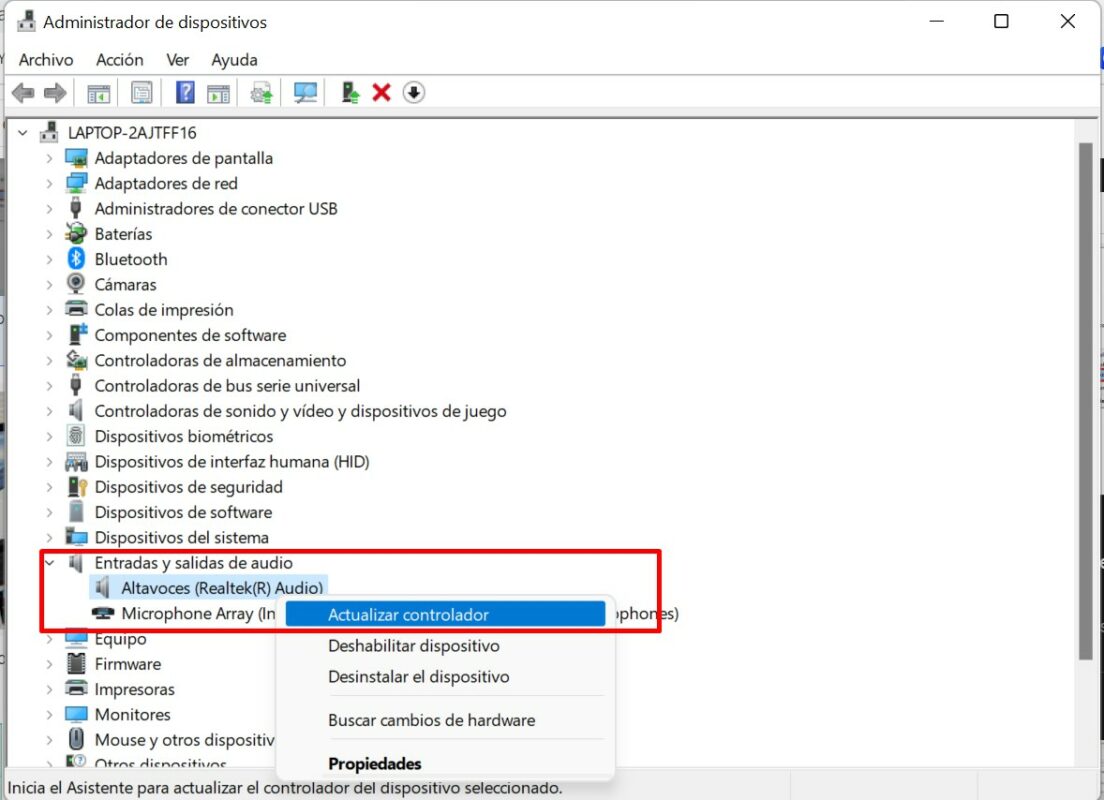Select Dispositivos de interfaz humana (HID)

231,462
